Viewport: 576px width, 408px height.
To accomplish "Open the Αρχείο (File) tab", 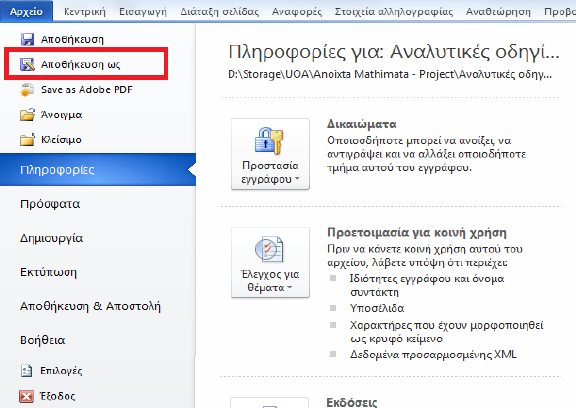I will (x=26, y=11).
